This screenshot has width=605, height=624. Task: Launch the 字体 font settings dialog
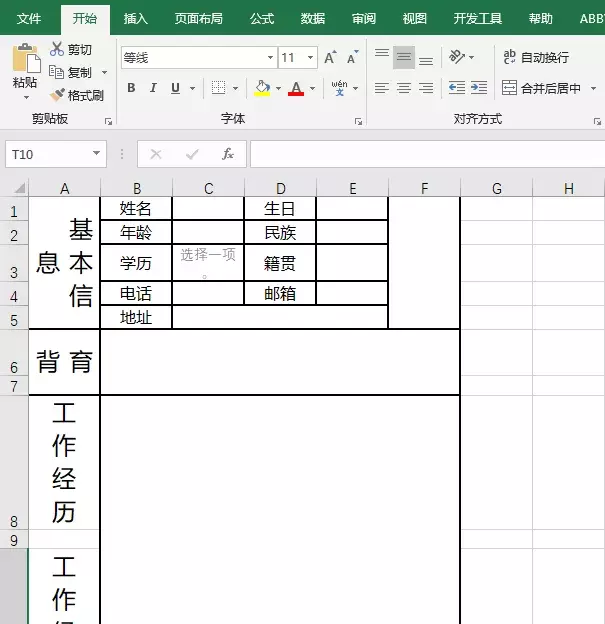tap(358, 121)
